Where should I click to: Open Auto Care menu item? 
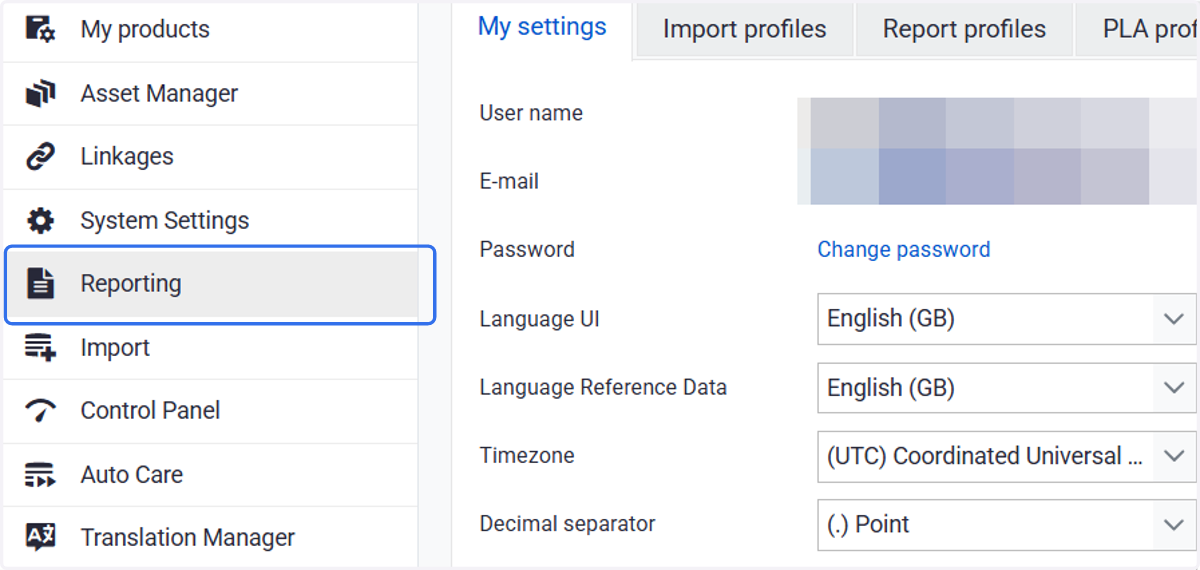tap(210, 475)
